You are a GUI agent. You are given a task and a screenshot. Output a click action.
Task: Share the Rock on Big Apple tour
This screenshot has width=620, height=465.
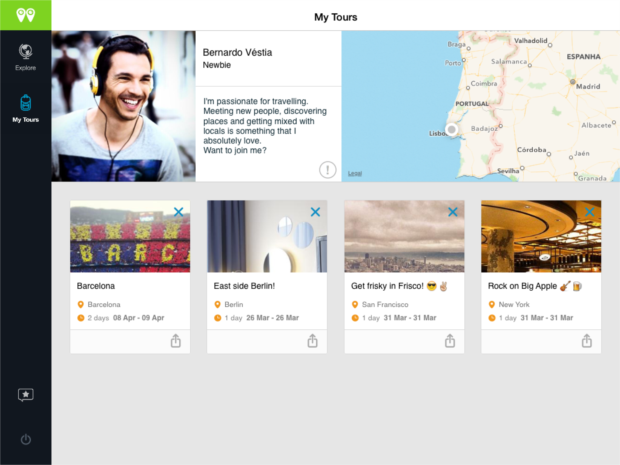[x=586, y=341]
